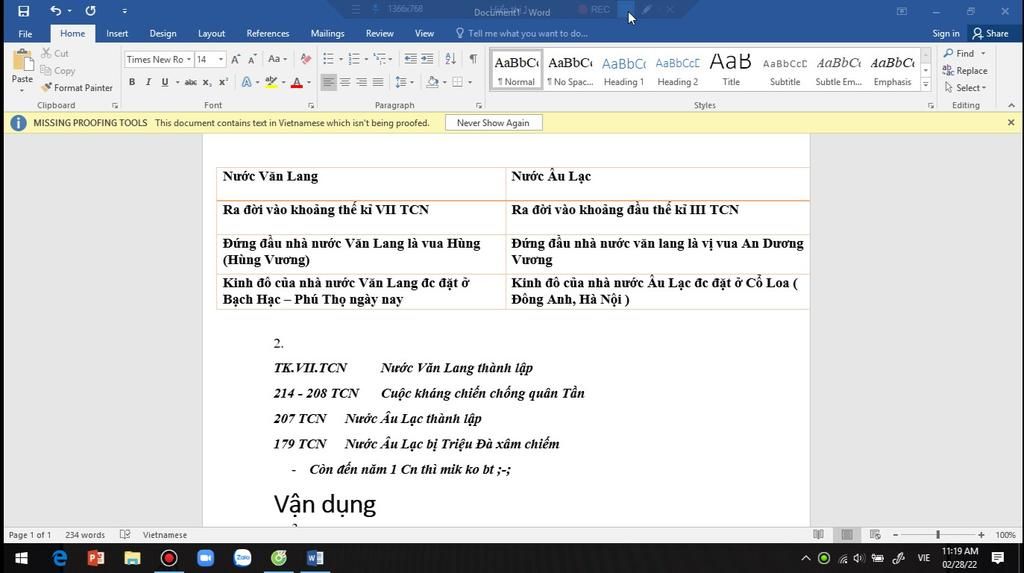Apply Text Effects to selection
Screen dimensions: 1024x573
click(246, 82)
